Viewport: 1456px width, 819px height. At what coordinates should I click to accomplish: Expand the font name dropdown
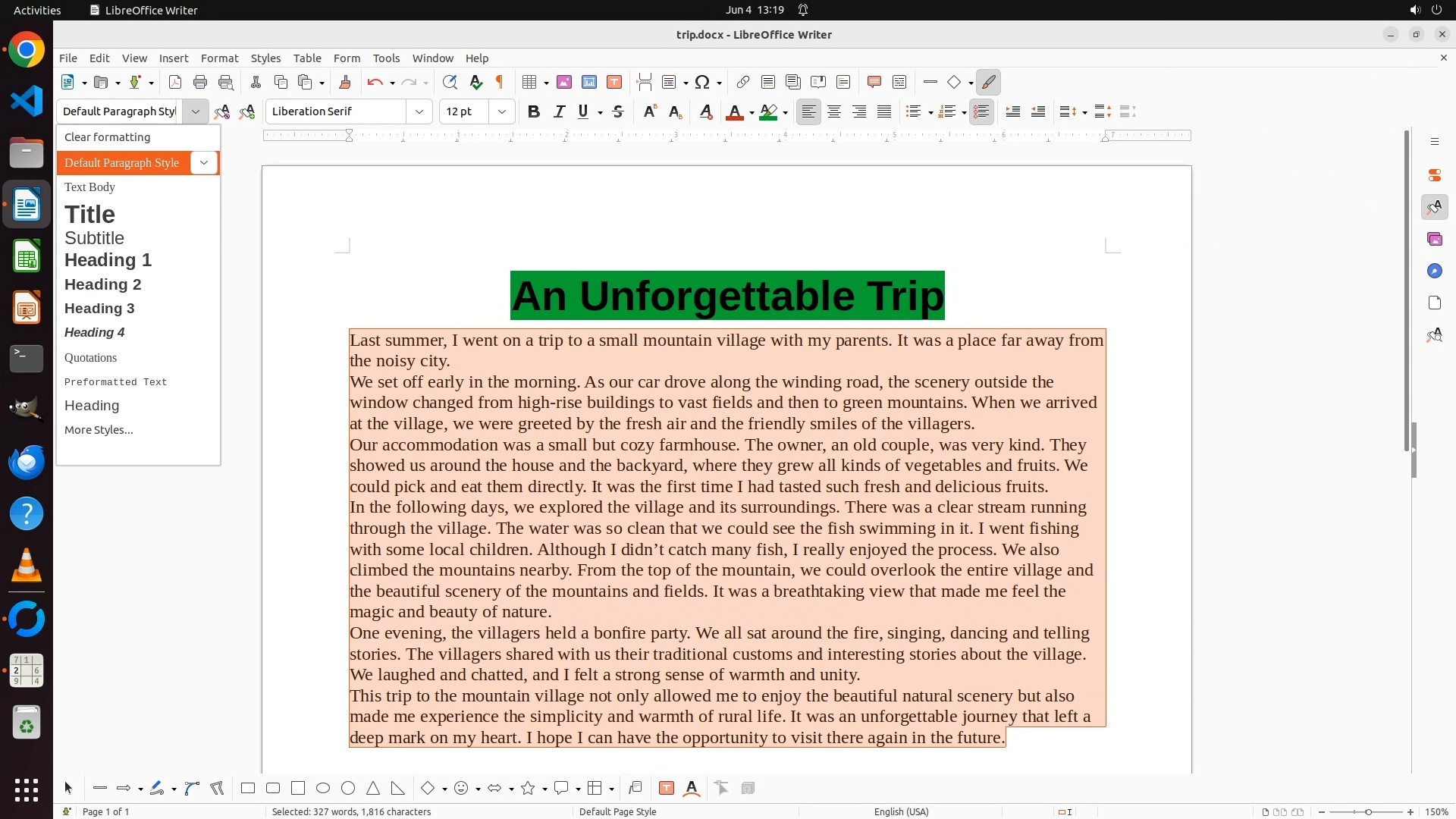419,111
